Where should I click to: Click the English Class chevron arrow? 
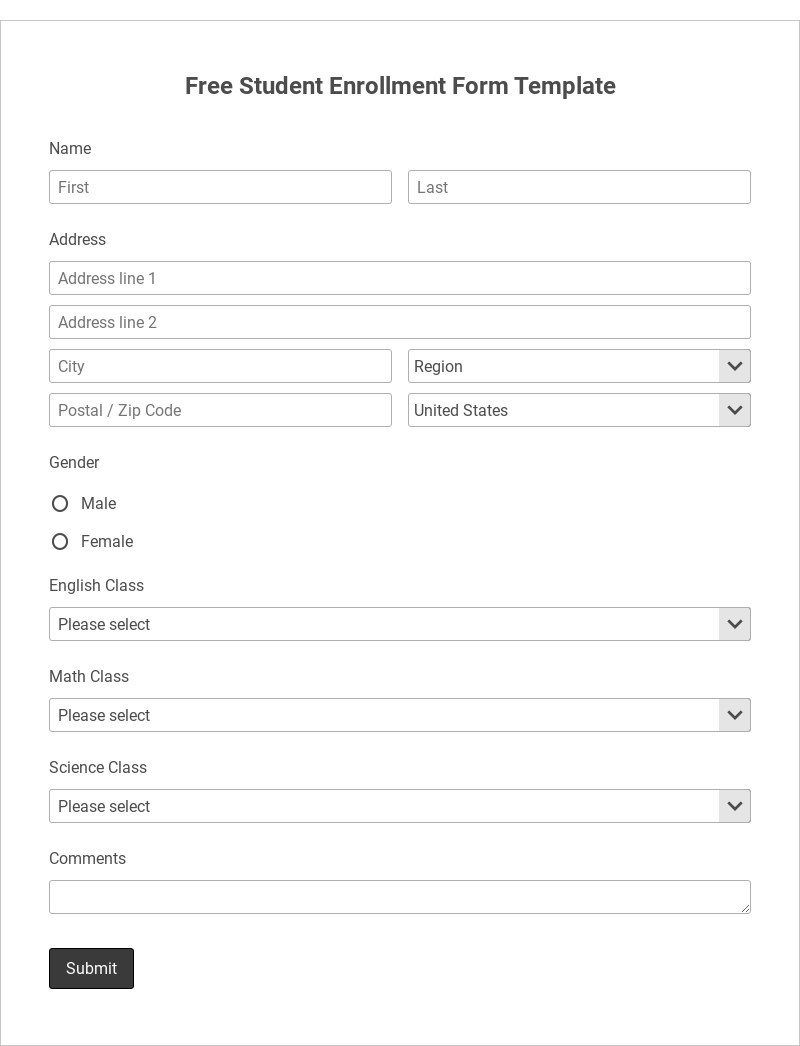tap(735, 624)
